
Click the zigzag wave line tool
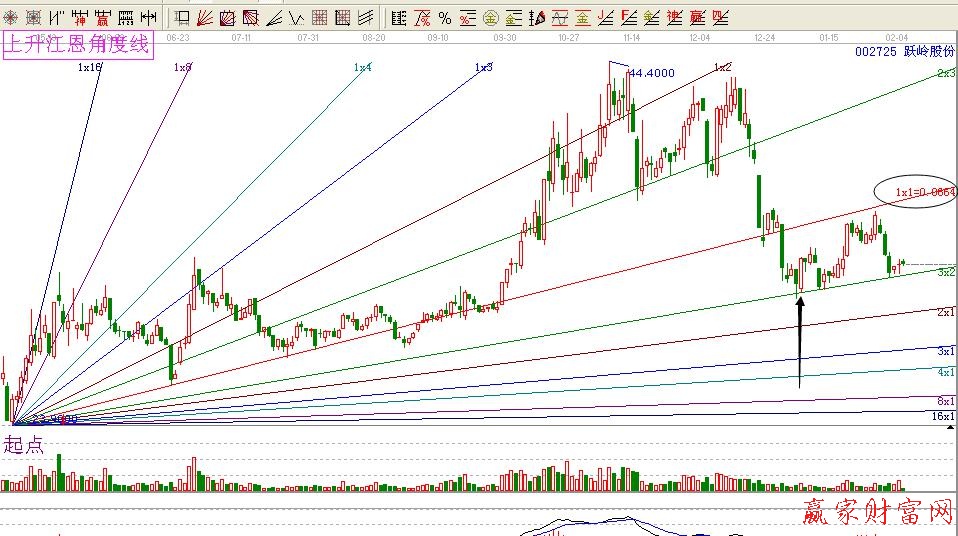click(x=297, y=17)
